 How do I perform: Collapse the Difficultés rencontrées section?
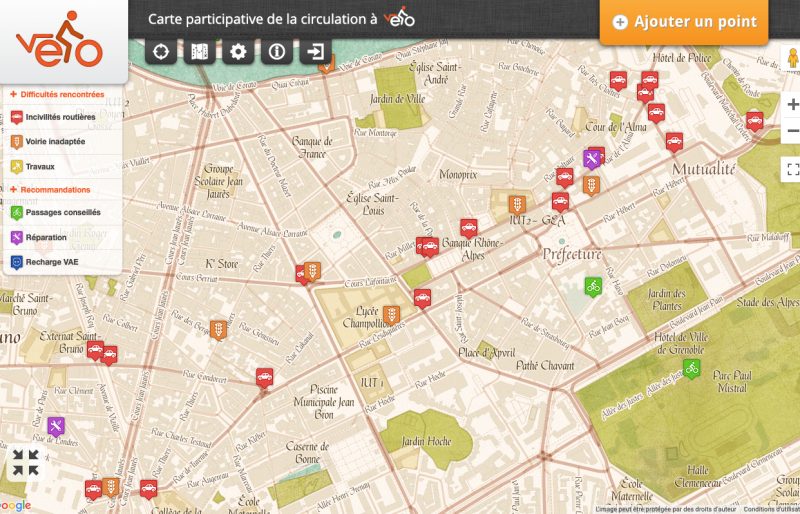tap(62, 95)
